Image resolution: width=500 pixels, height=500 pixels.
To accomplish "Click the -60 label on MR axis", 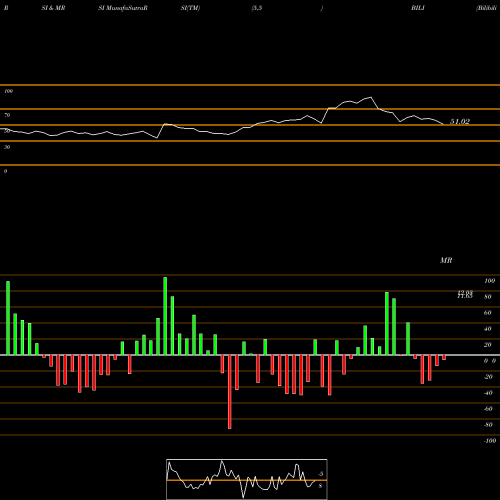I will (x=488, y=409).
